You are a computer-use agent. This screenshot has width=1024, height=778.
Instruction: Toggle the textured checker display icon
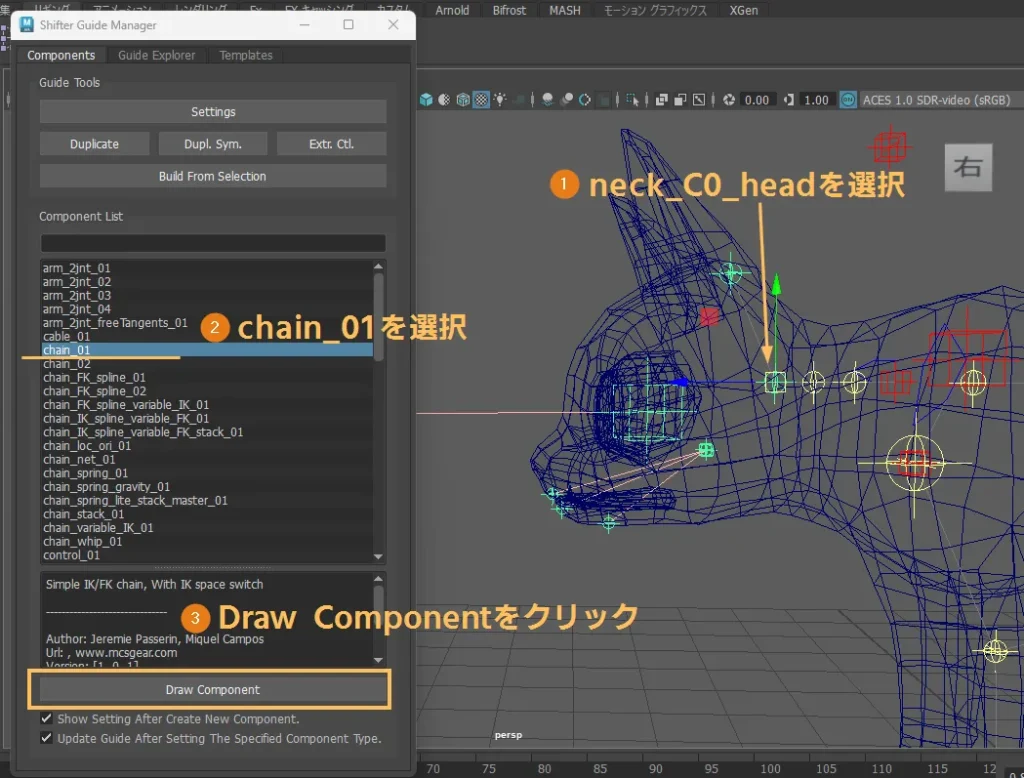click(x=481, y=100)
